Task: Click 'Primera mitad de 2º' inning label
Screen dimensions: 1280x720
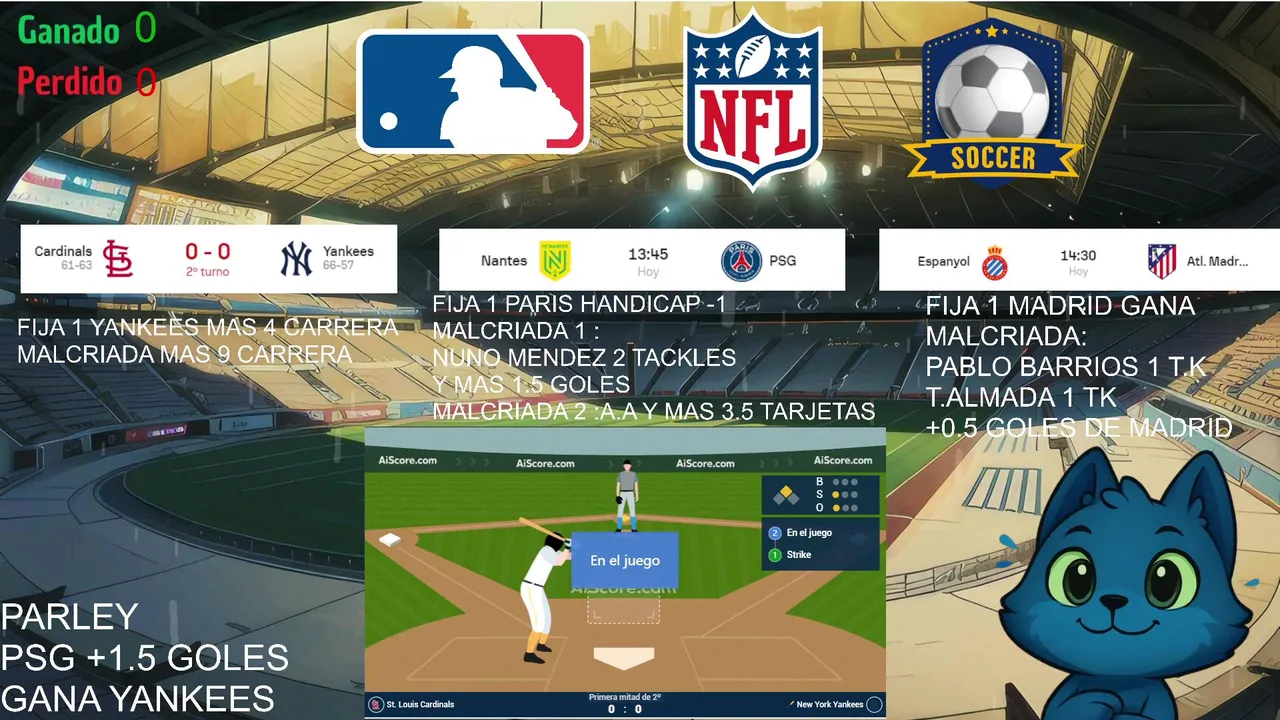Action: [625, 697]
